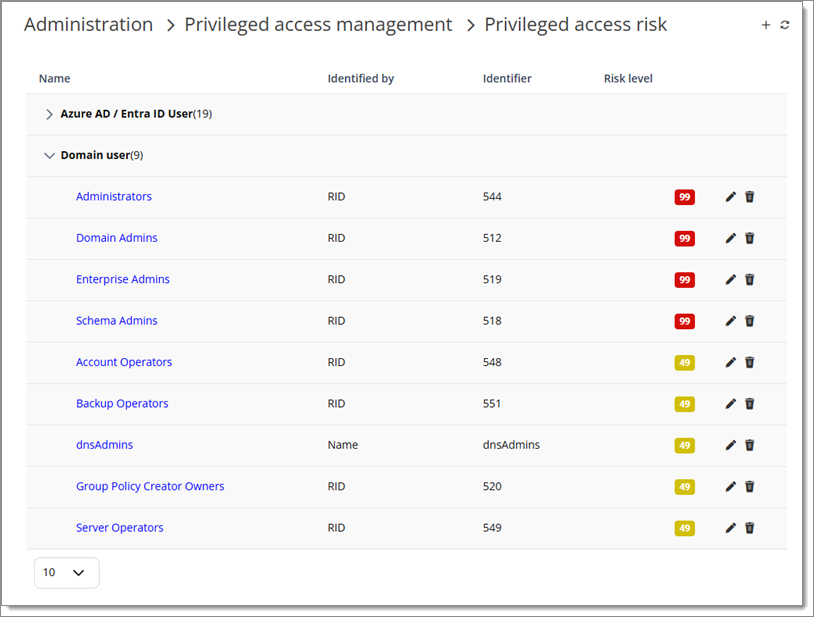
Task: Sort the table by the Name column header
Action: 54,78
